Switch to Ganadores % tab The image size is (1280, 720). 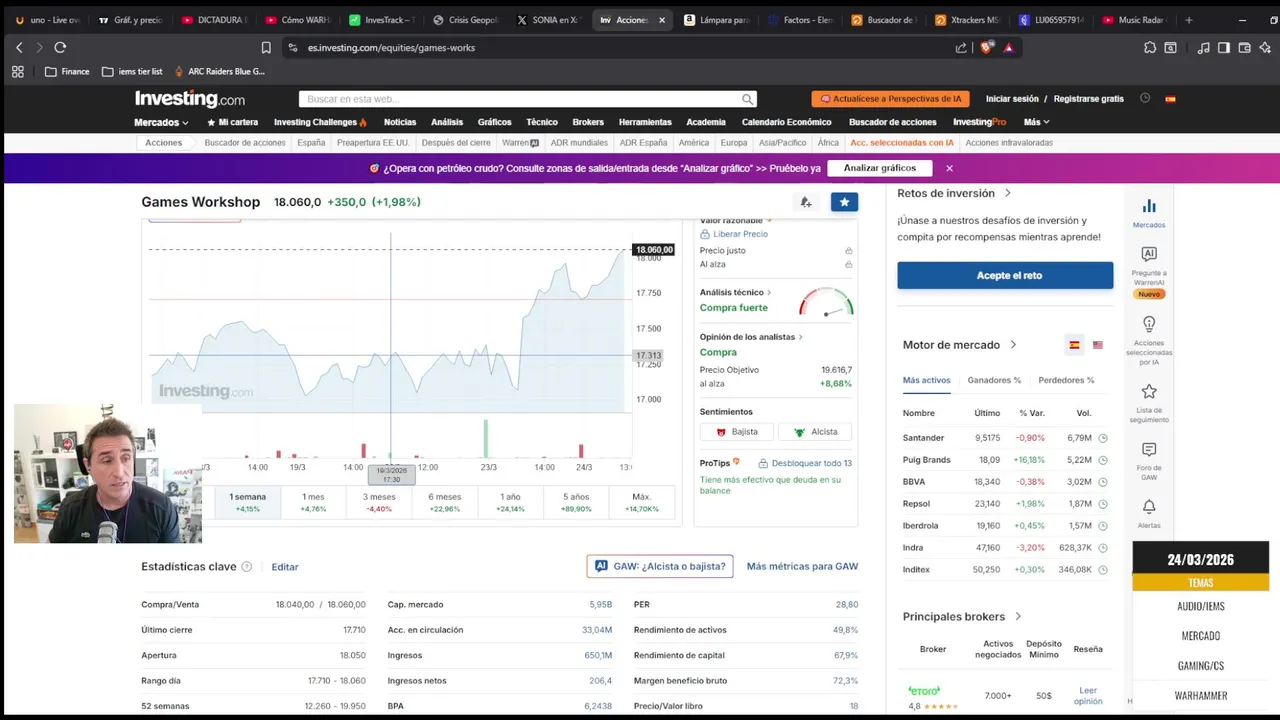(x=994, y=380)
